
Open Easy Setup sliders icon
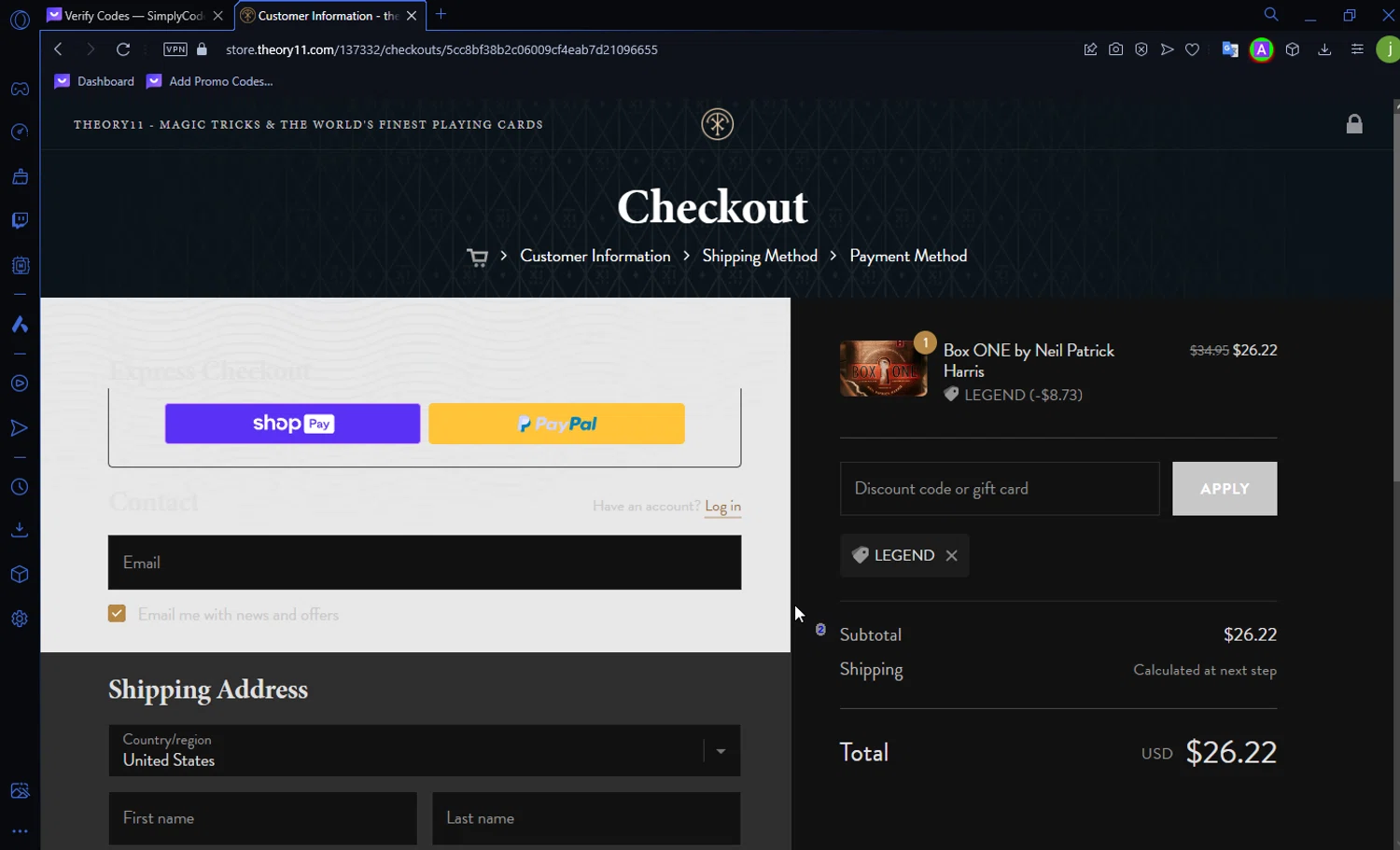point(1357,49)
